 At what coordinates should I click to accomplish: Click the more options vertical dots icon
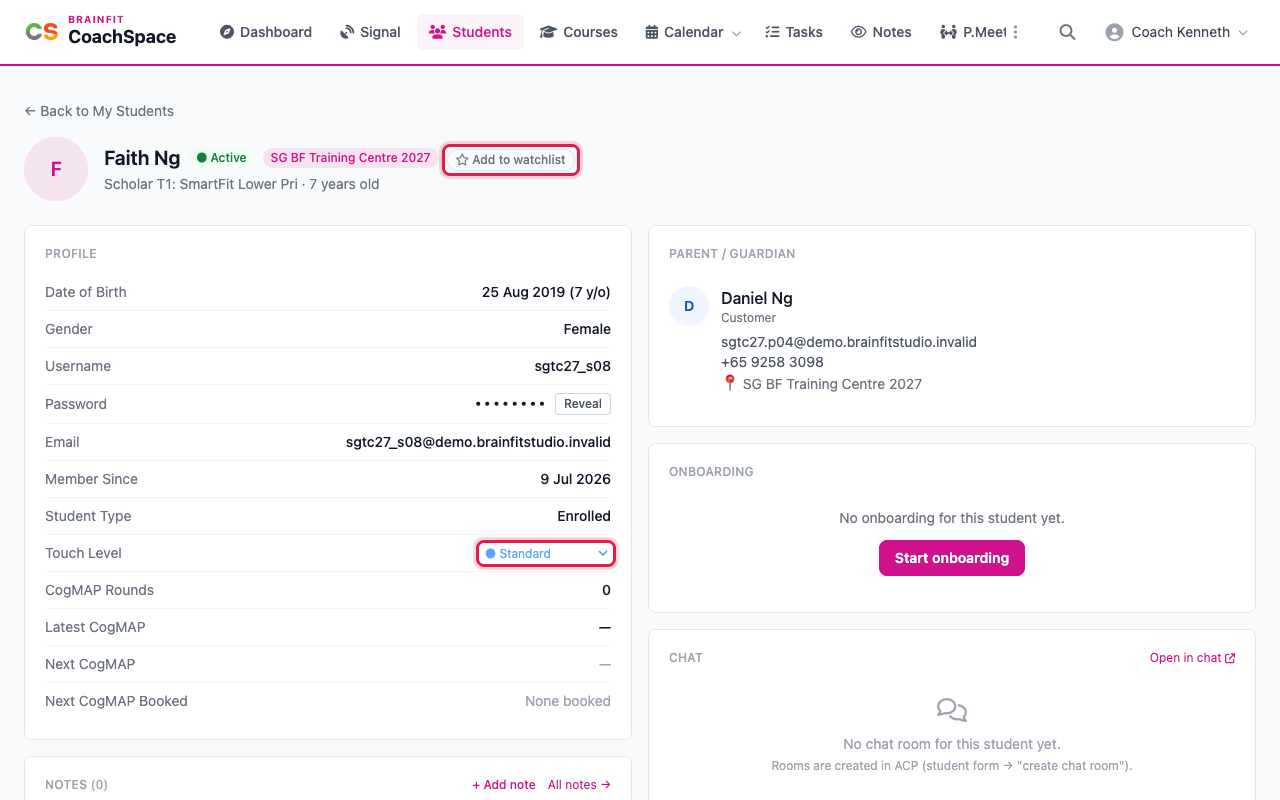coord(1016,32)
